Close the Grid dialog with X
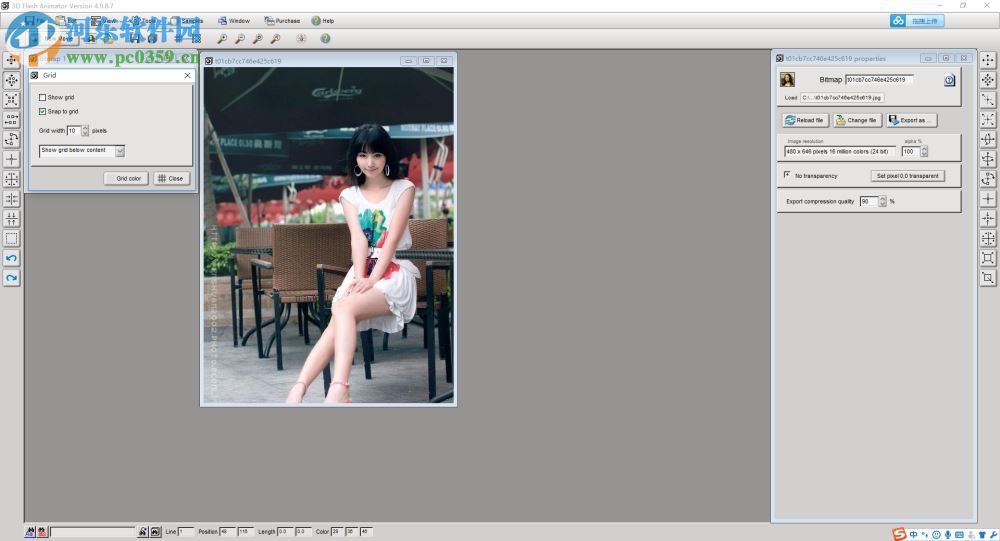This screenshot has width=1000, height=541. click(188, 75)
